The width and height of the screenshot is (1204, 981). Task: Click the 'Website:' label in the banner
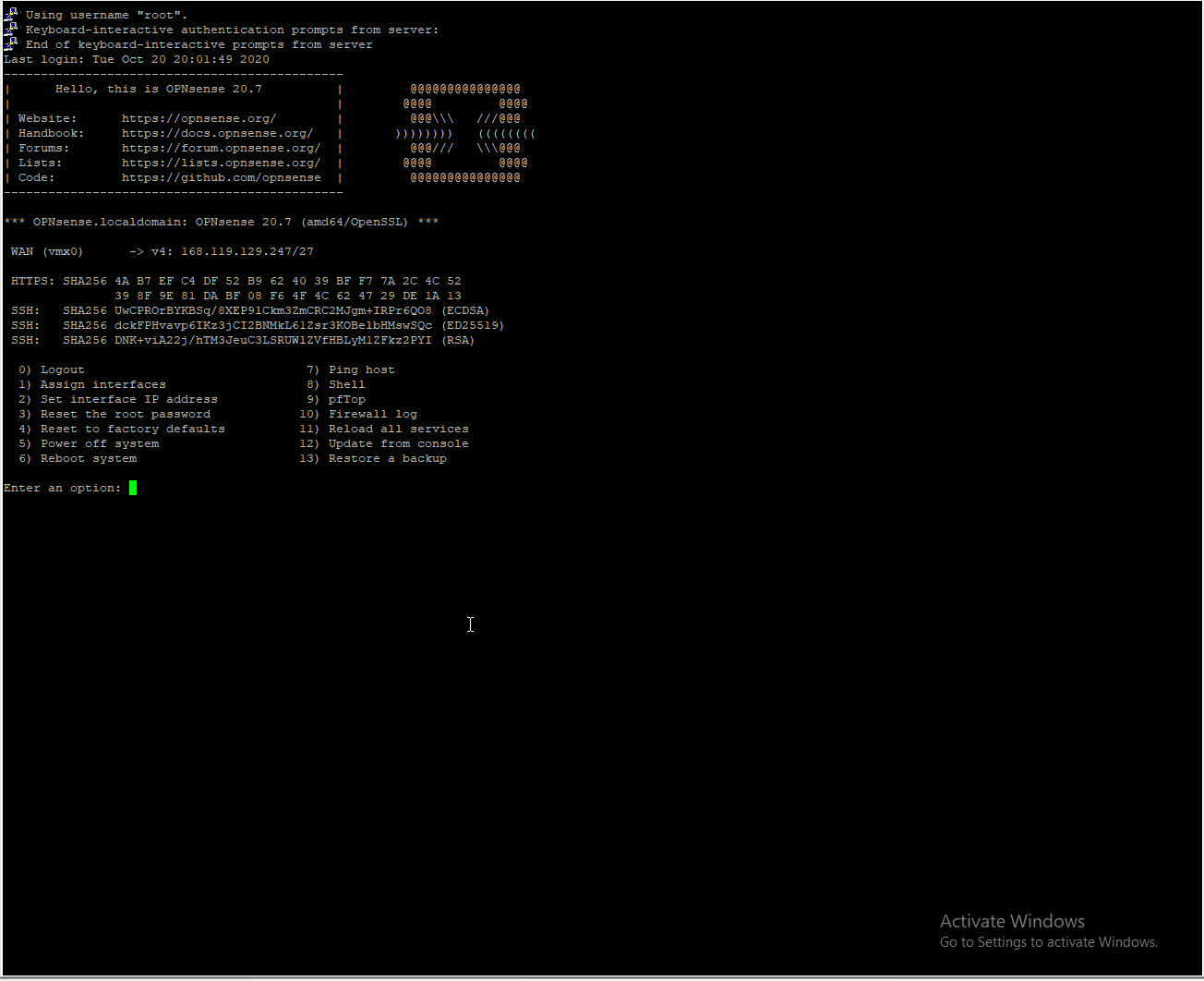coord(48,118)
